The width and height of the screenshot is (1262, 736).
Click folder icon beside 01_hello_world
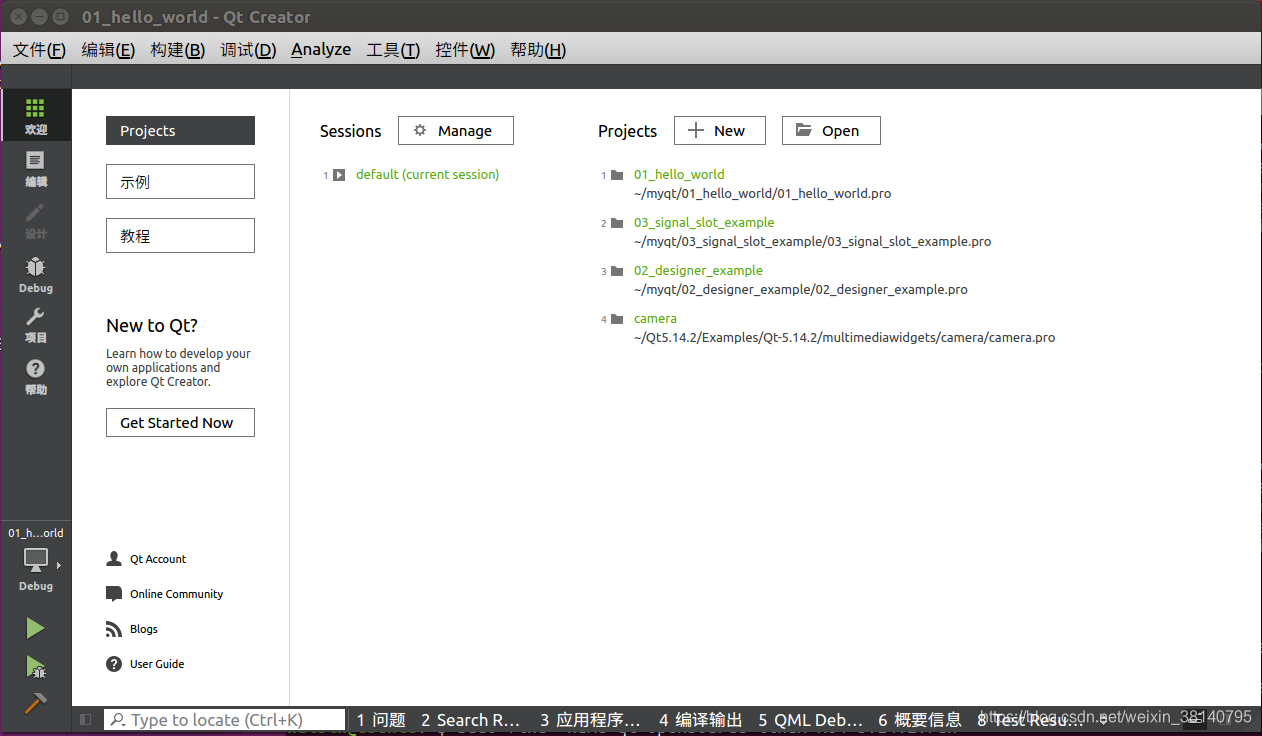[617, 175]
